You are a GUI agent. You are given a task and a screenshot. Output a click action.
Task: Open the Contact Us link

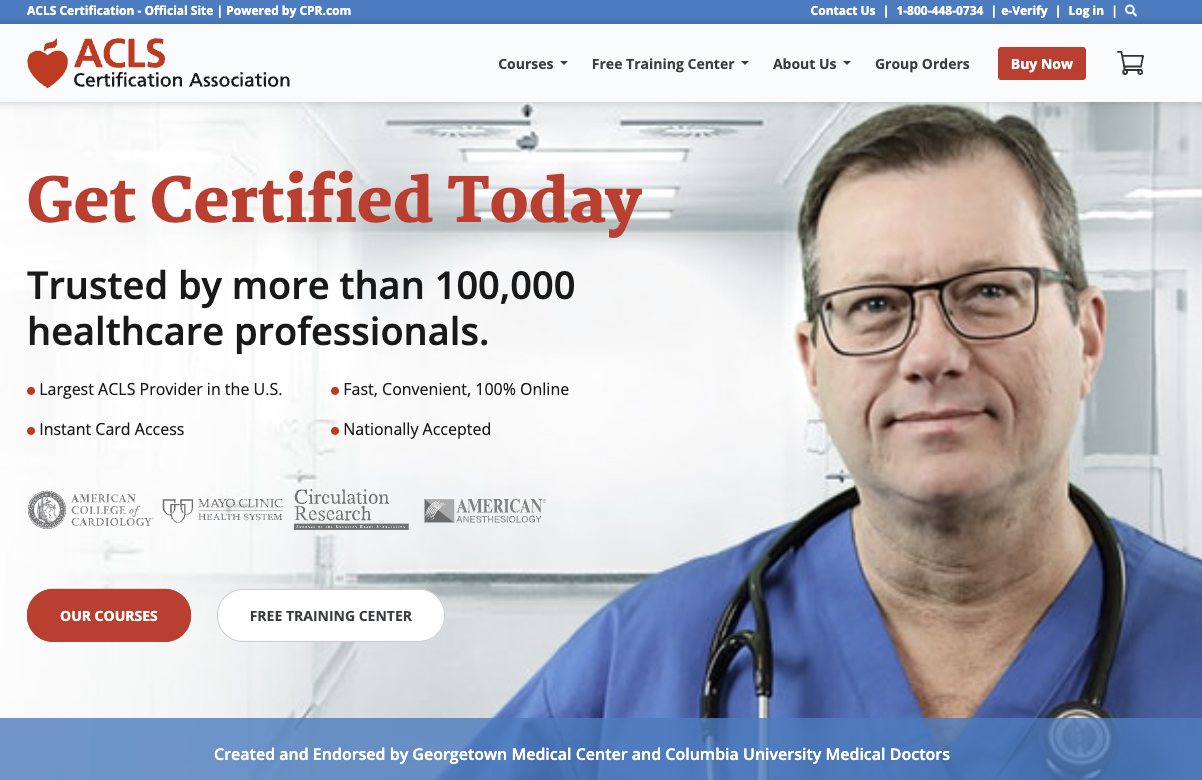(x=842, y=11)
